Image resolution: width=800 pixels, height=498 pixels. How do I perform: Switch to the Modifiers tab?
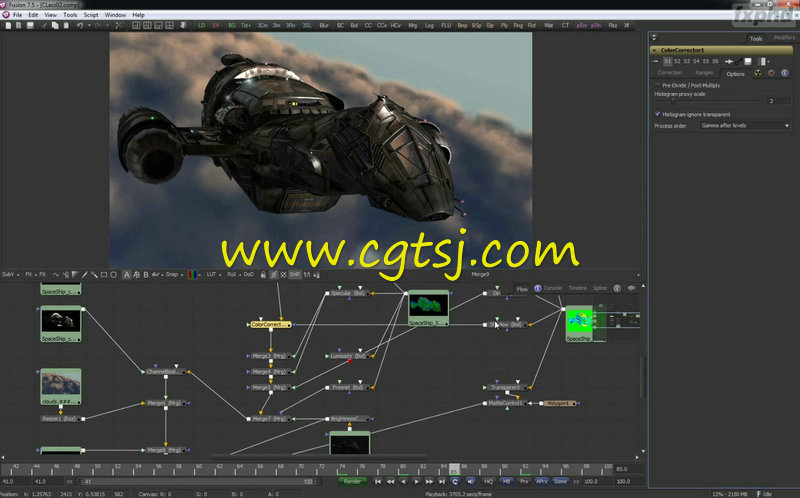pos(784,38)
